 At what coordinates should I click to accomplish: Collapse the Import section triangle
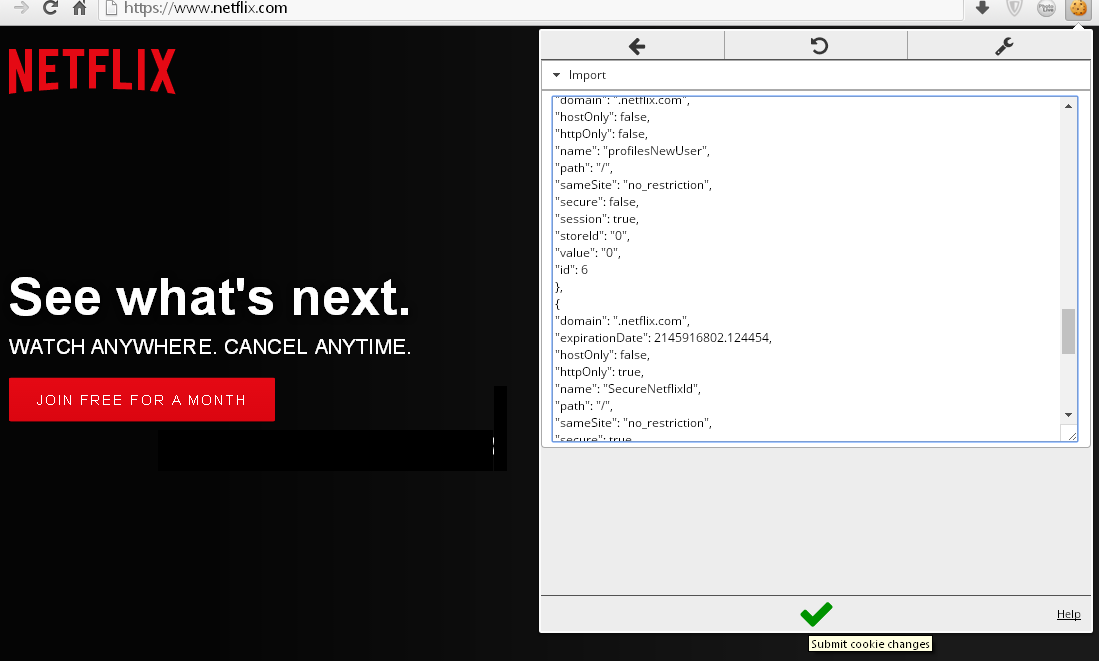pos(557,75)
